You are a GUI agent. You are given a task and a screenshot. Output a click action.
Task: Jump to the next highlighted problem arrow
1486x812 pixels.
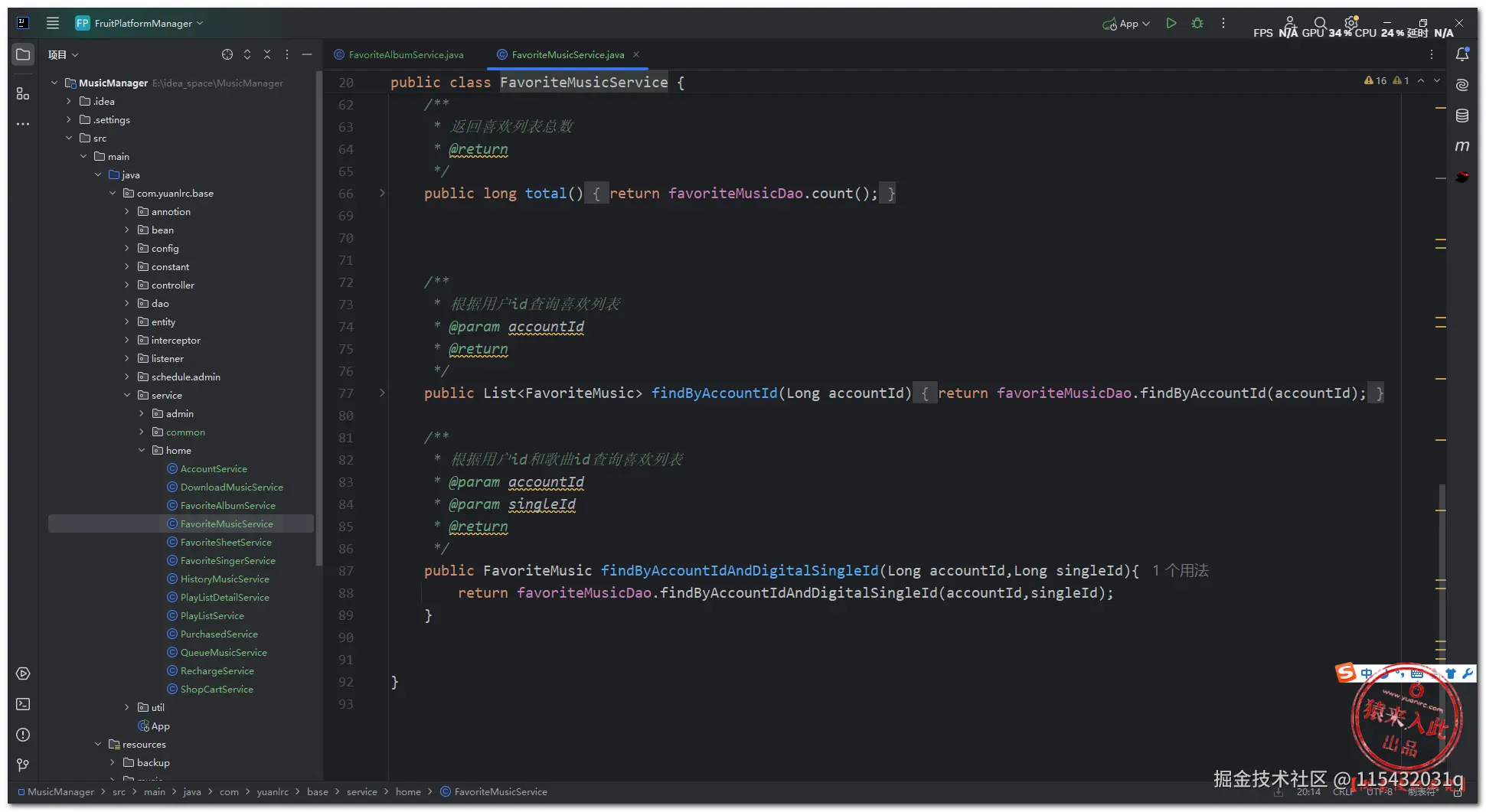(x=1437, y=80)
